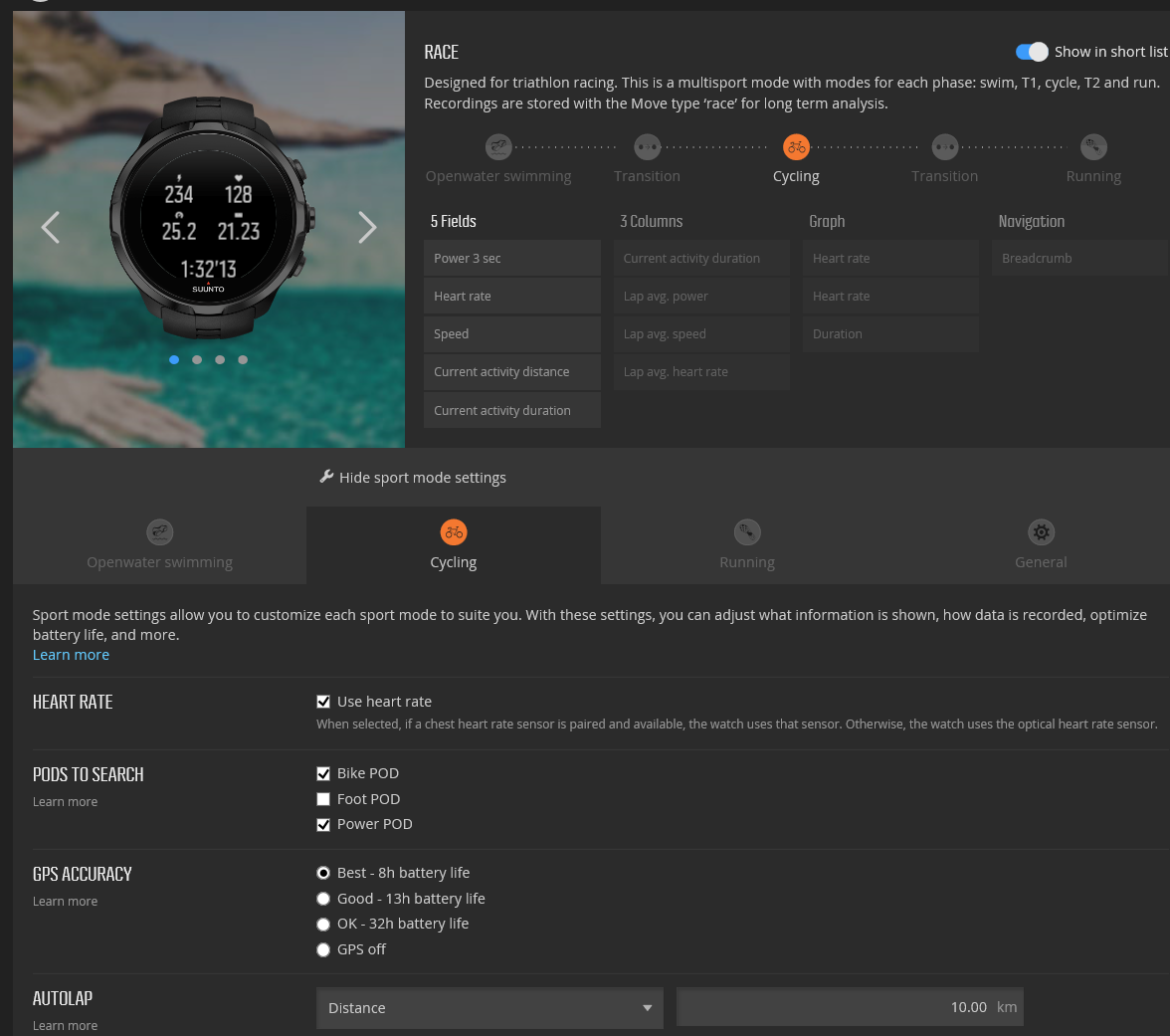Click the right arrow on the watch image carousel

click(x=367, y=228)
